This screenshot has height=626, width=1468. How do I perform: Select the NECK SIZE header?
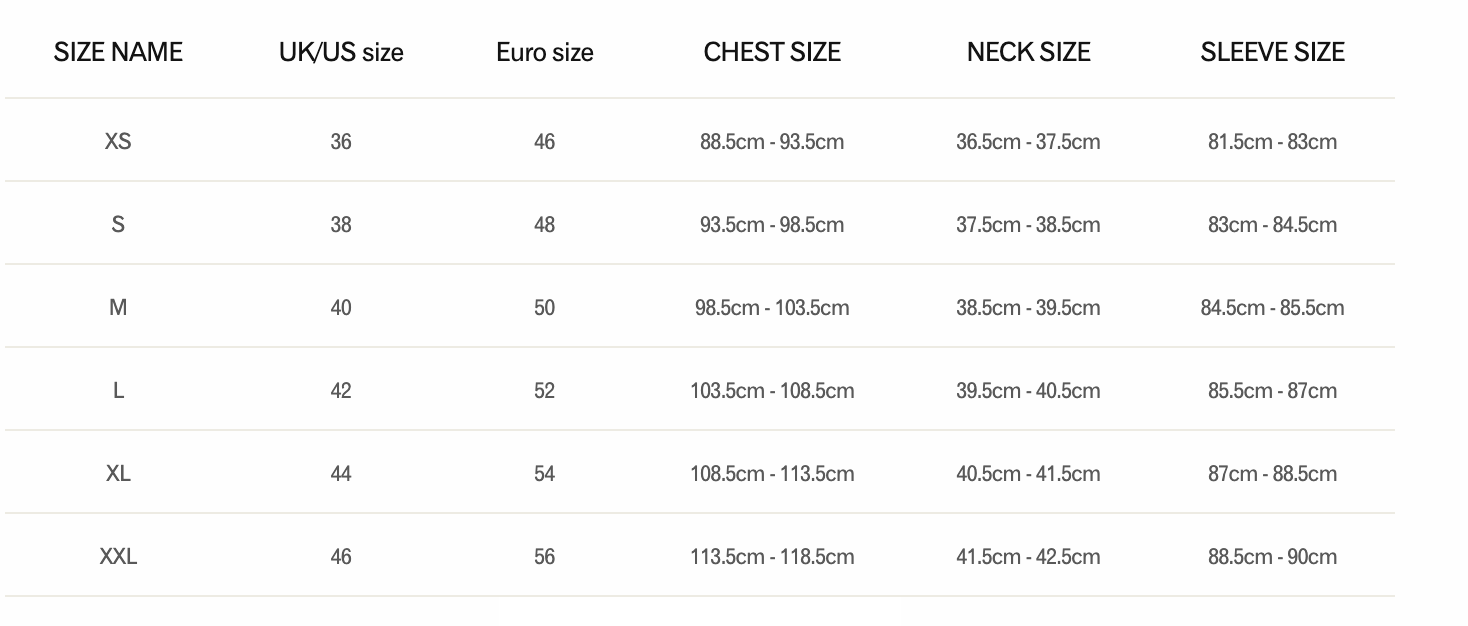tap(1028, 52)
